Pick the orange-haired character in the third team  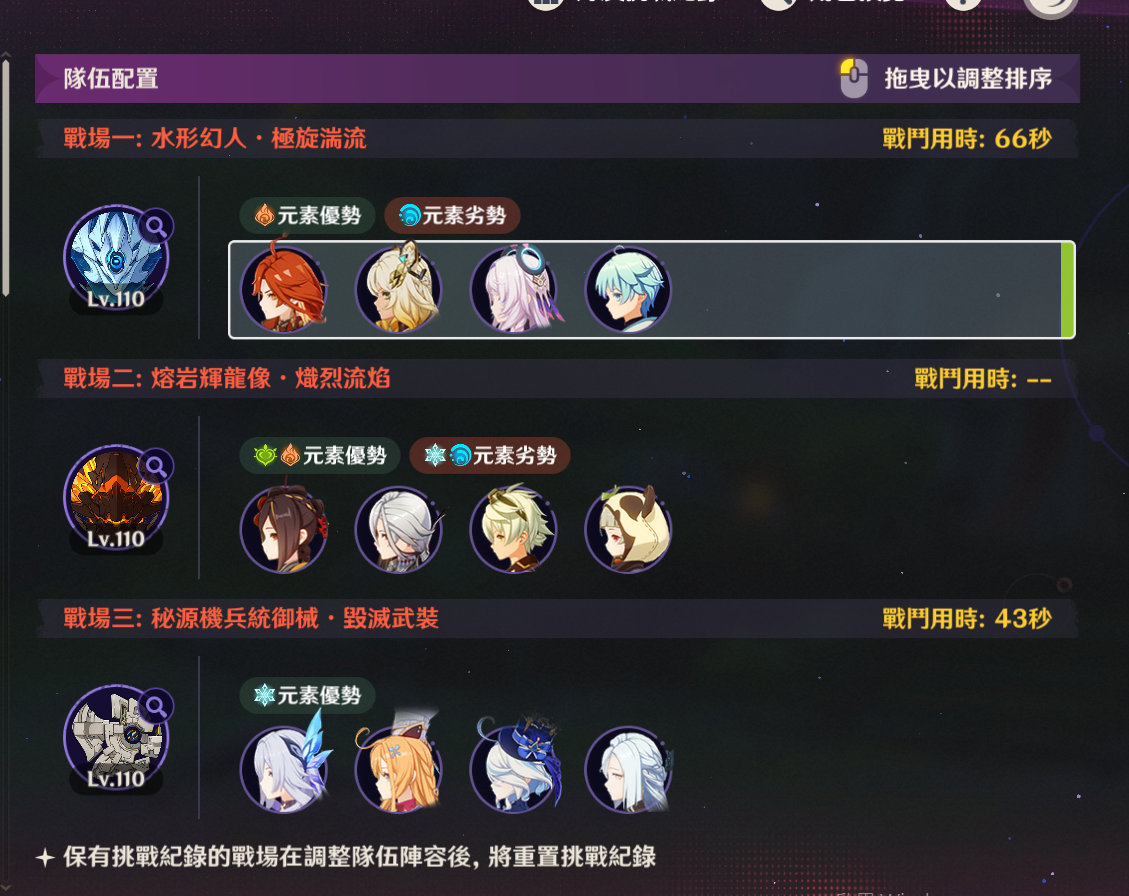tap(398, 769)
